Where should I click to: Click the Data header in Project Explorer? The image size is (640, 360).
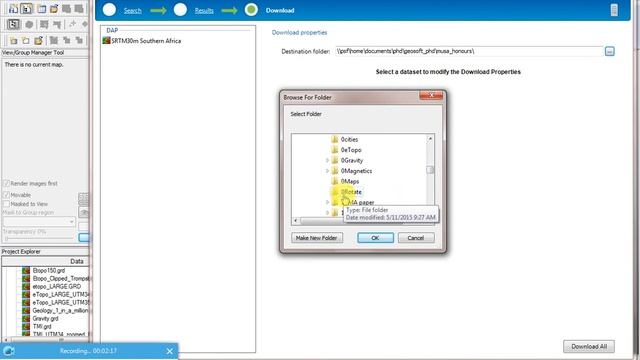(x=77, y=262)
